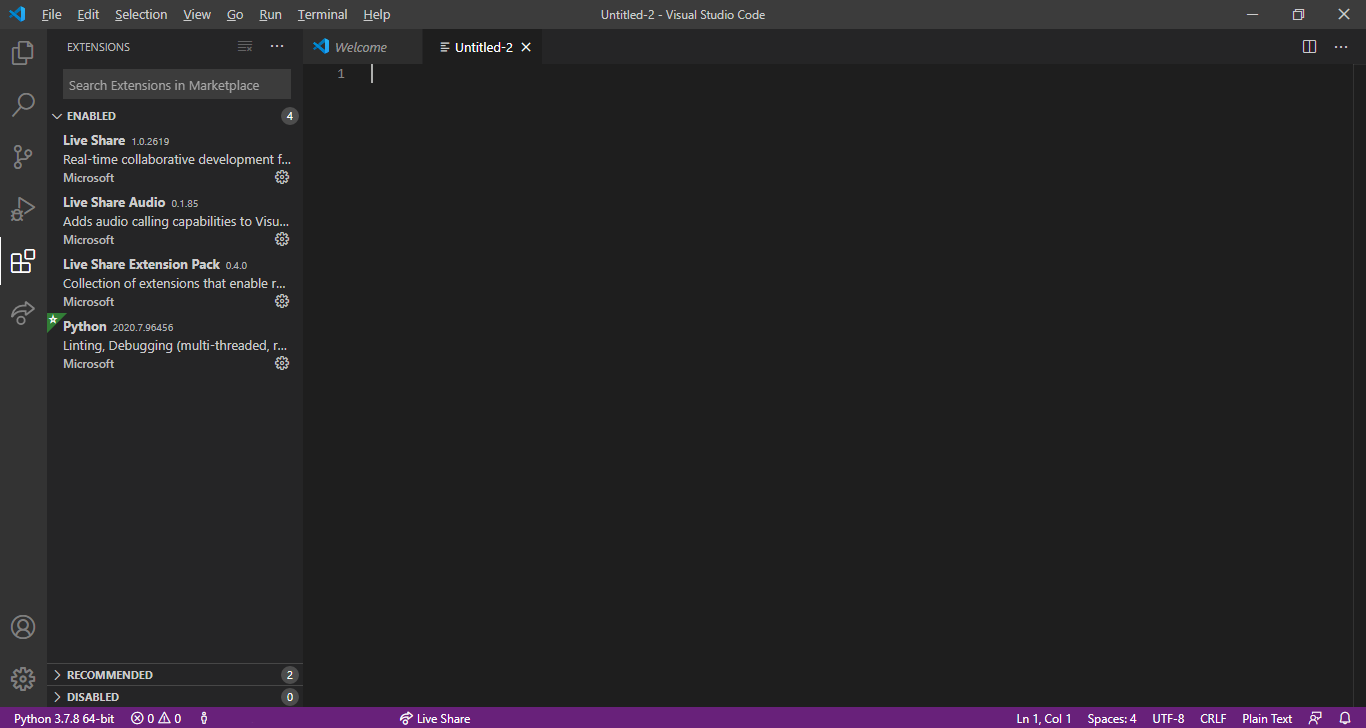Screen dimensions: 1366x728
Task: Open the Explorer view in activity bar
Action: (23, 53)
